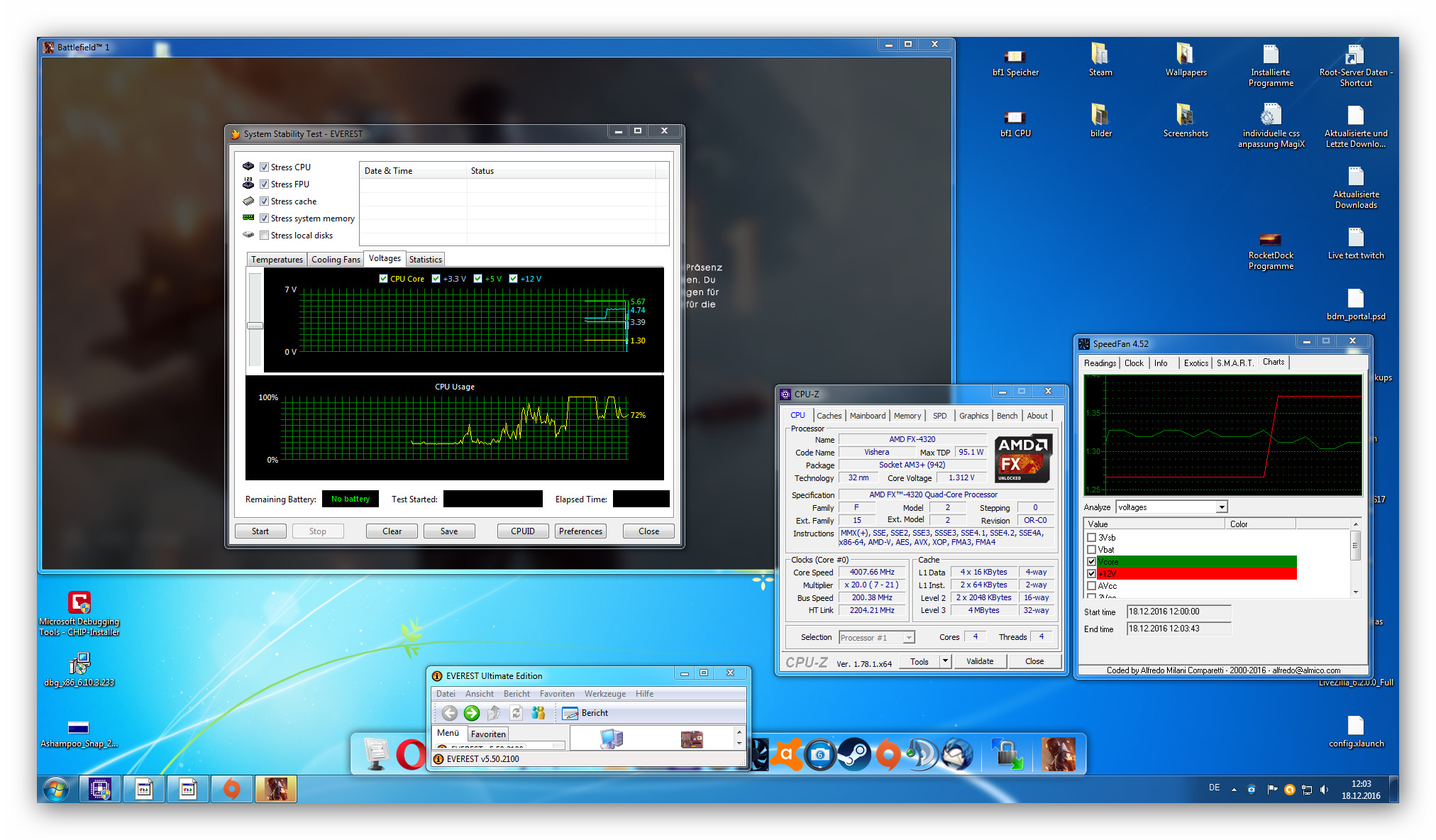
Task: Launch Steam from the dock
Action: (x=854, y=754)
